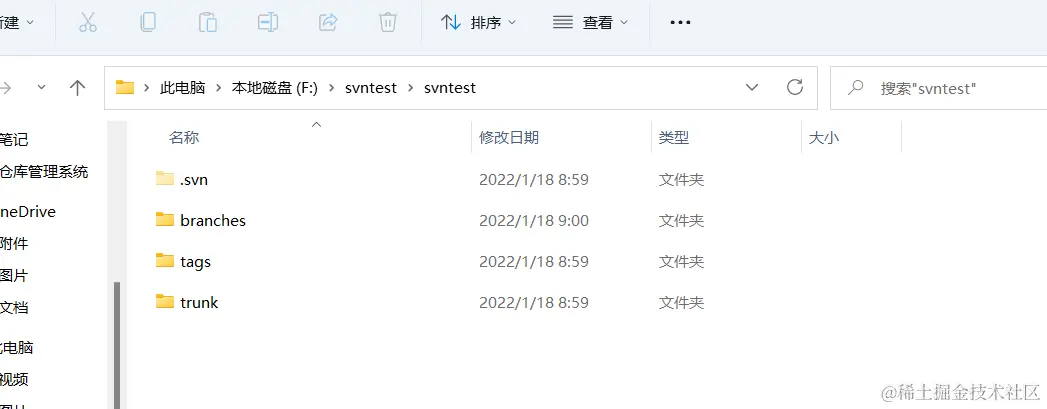Open OneDrive in the sidebar
The image size is (1047, 409).
click(28, 212)
